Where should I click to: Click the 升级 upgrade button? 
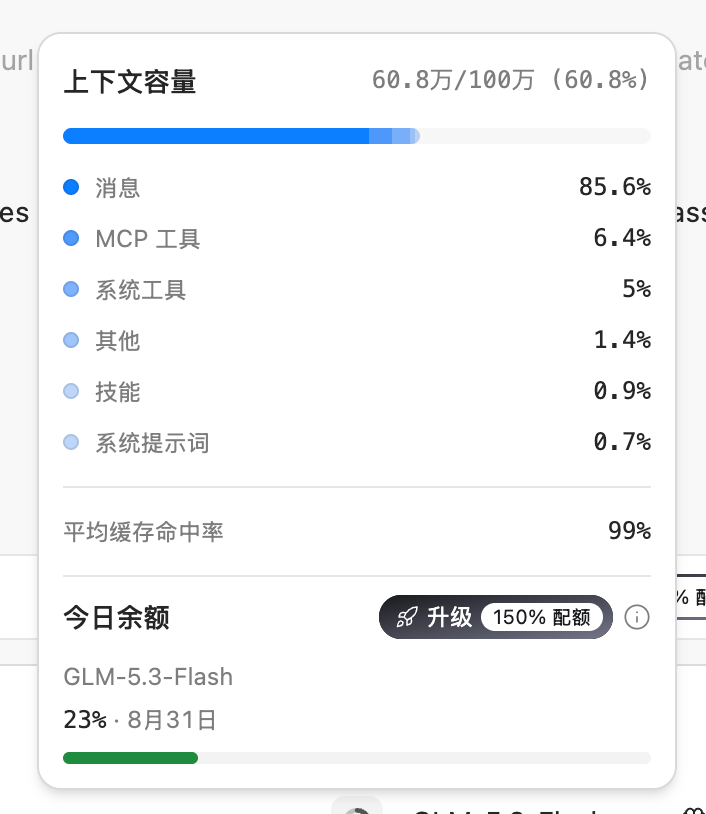[496, 617]
